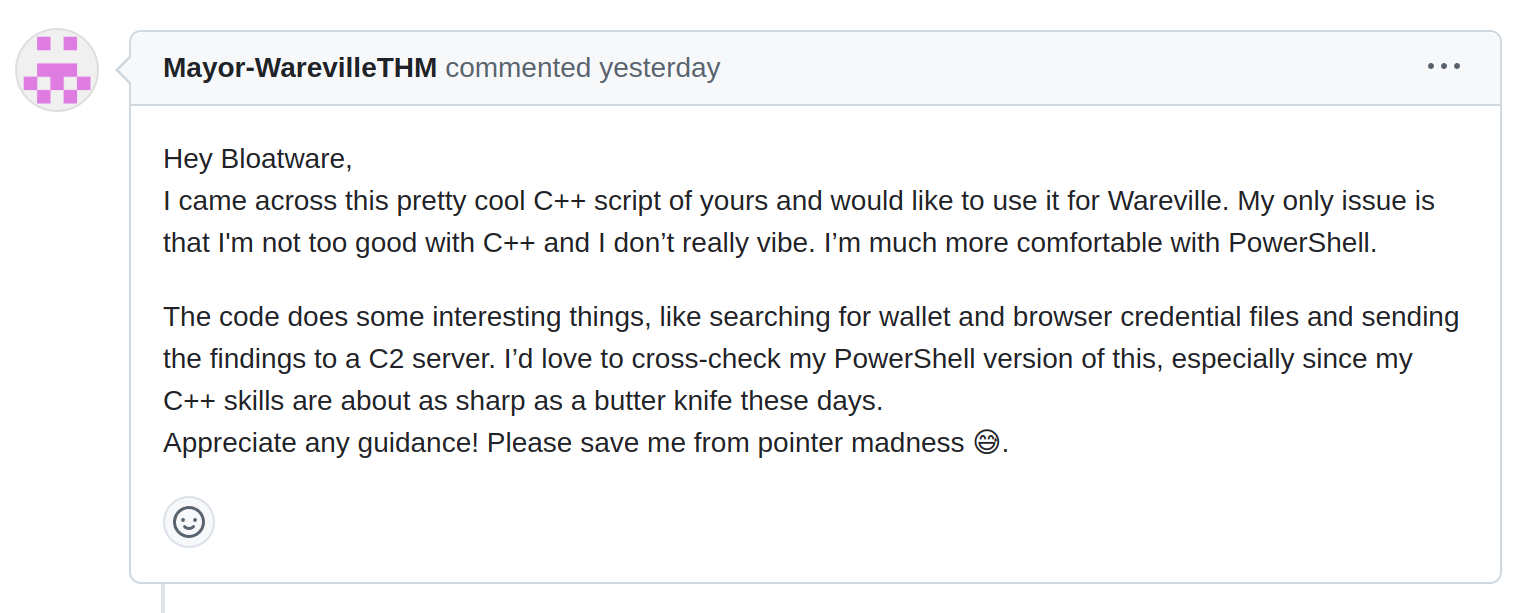Click the 'wallet and browser credential files' text
The height and width of the screenshot is (613, 1518).
tap(1089, 317)
